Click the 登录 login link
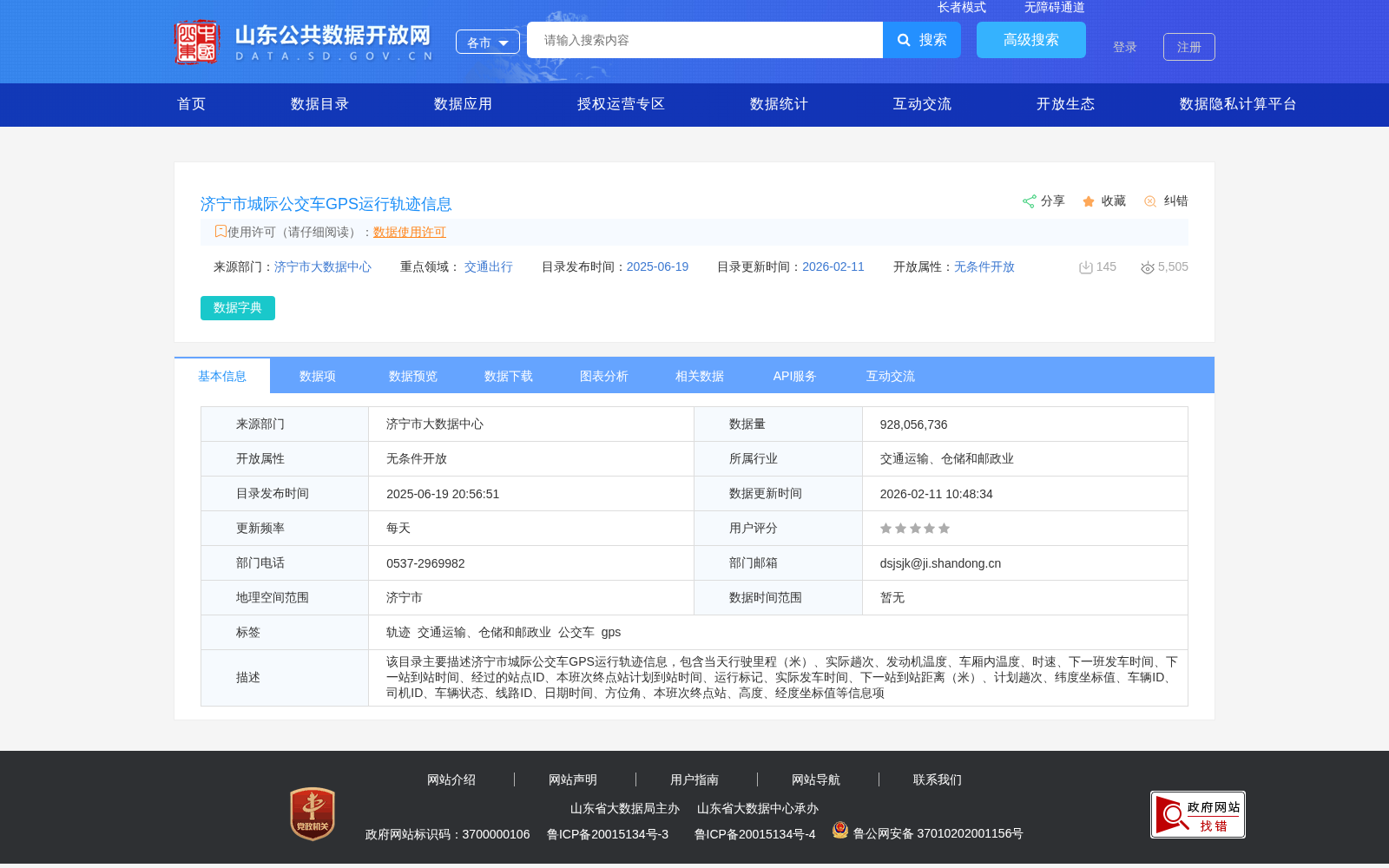1389x868 pixels. pos(1125,47)
